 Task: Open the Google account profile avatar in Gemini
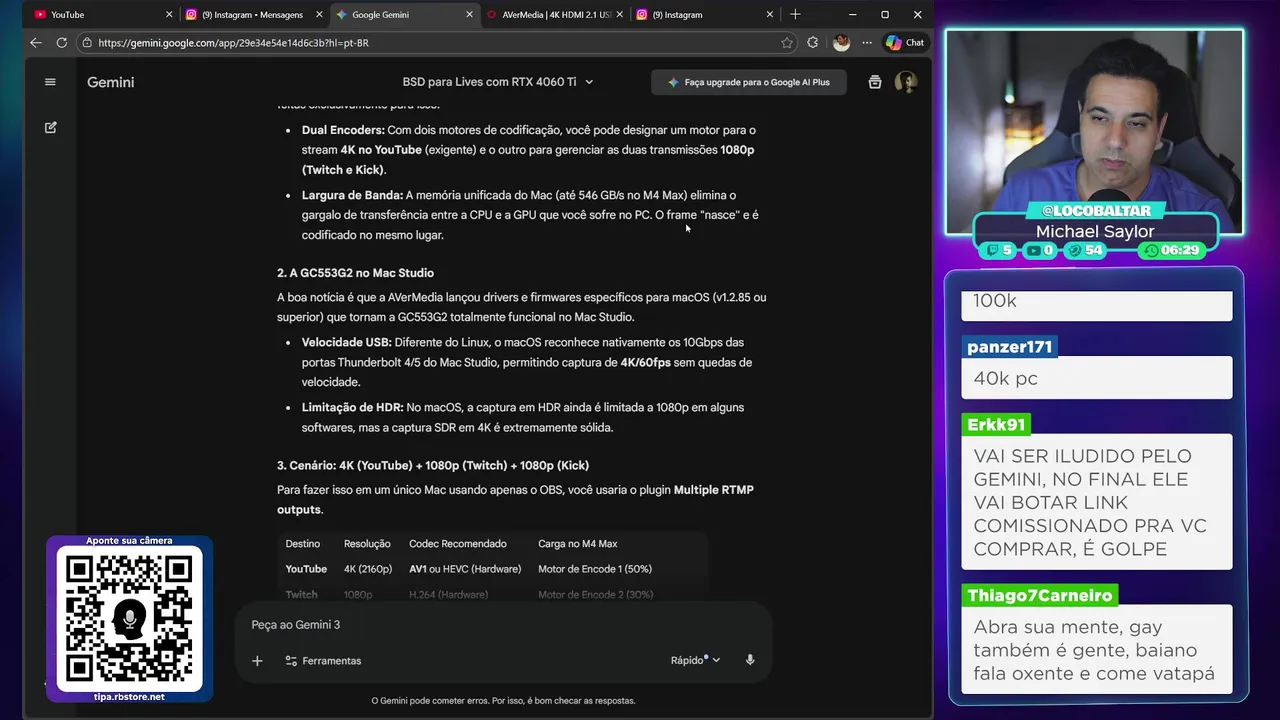pos(906,82)
